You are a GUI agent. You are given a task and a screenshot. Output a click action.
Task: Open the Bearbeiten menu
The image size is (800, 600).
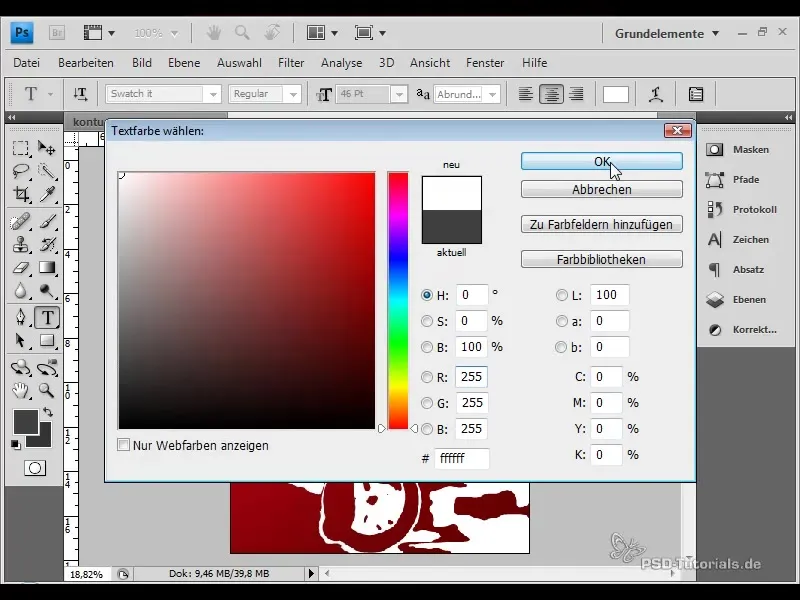point(86,63)
